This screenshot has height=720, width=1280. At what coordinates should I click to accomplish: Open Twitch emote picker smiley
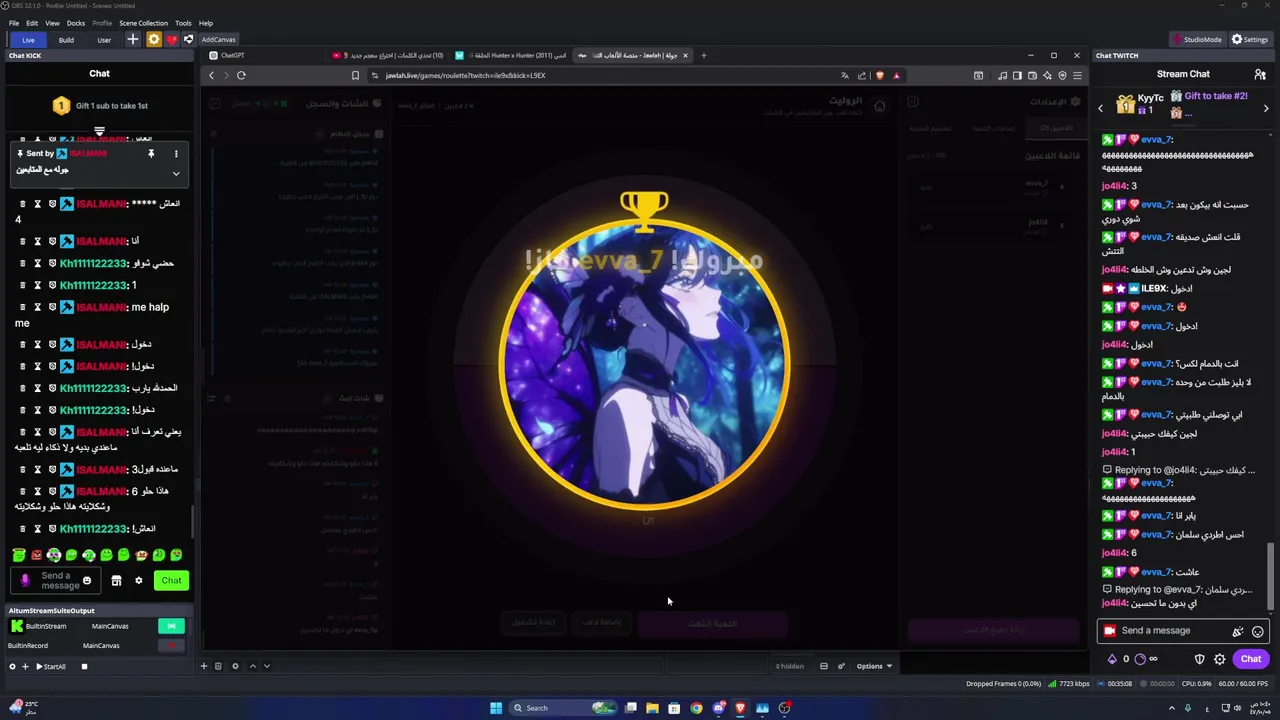pos(1258,631)
